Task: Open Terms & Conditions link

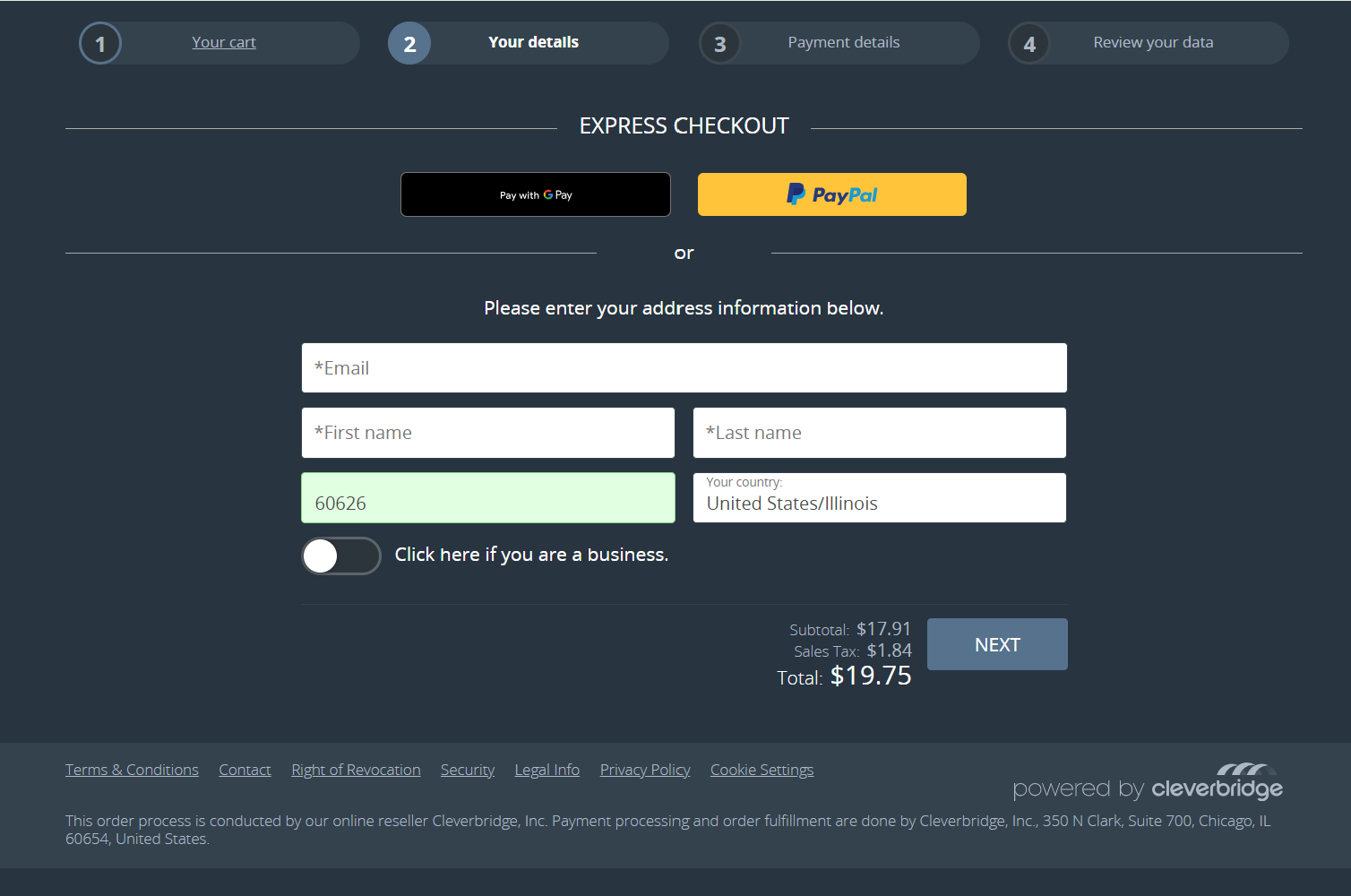Action: (x=132, y=770)
